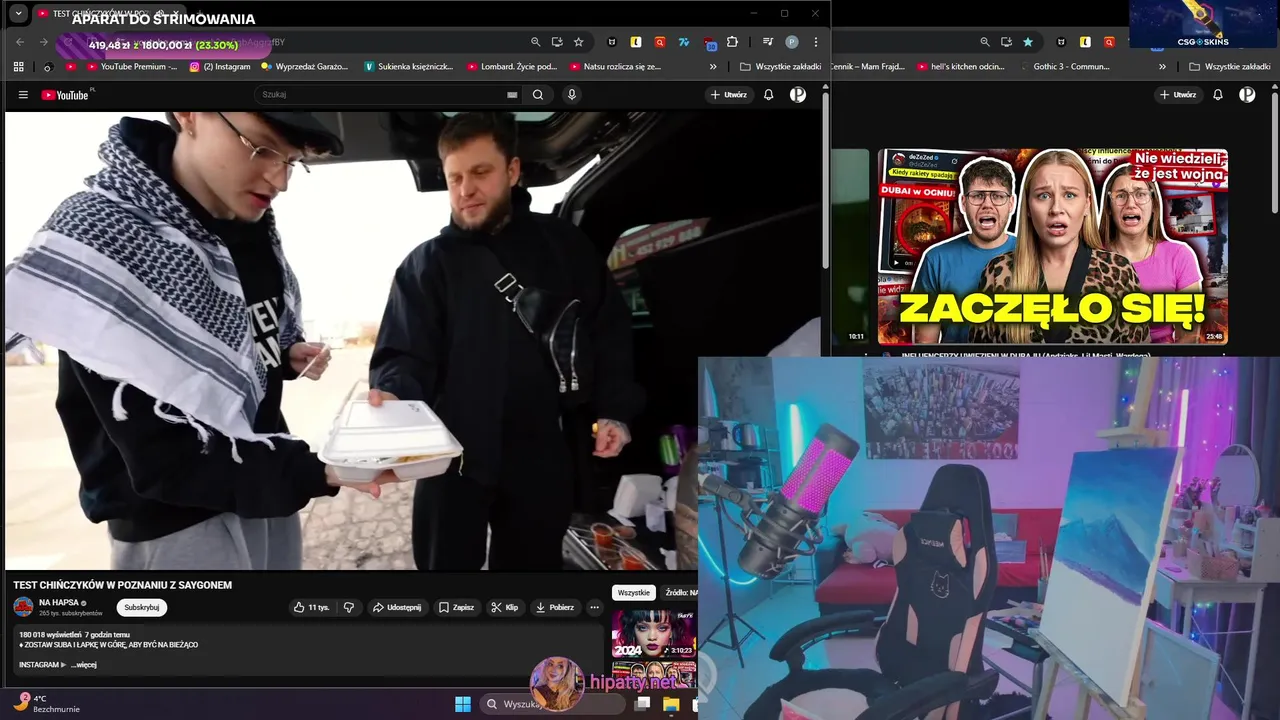Open the (2) Instagram bookmark

(x=220, y=67)
